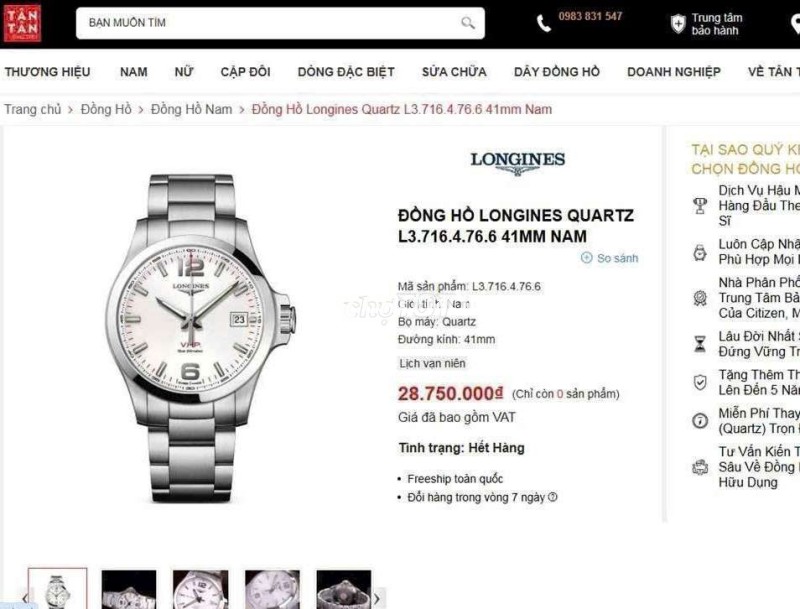Click the Tân Tân logo icon

[22, 23]
